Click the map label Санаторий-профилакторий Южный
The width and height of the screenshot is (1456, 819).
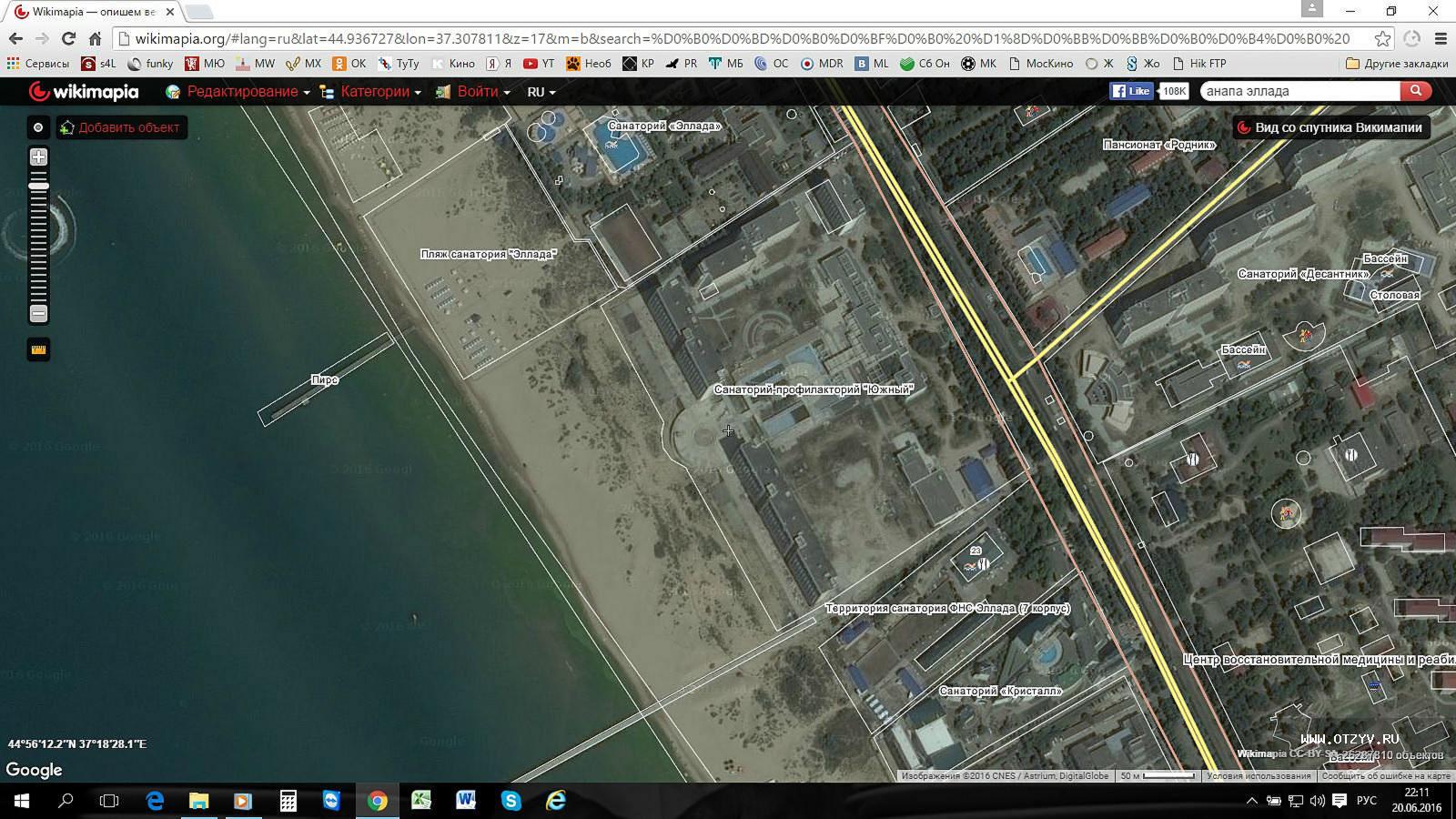click(x=814, y=389)
